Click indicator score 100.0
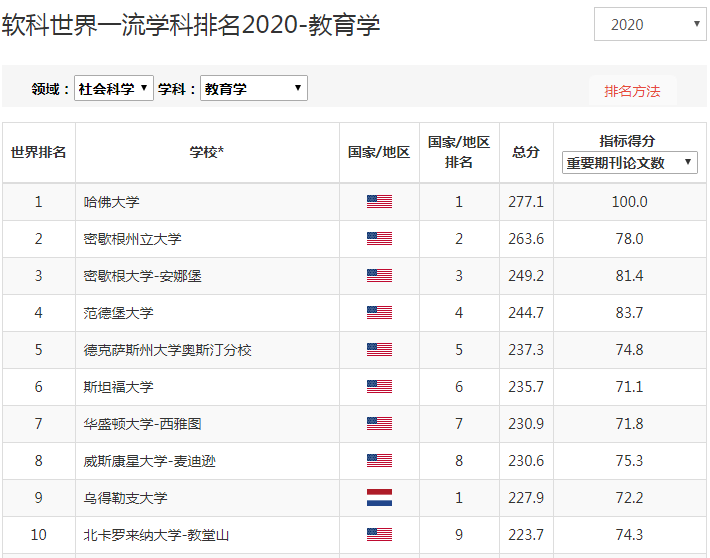This screenshot has height=558, width=710. (629, 202)
